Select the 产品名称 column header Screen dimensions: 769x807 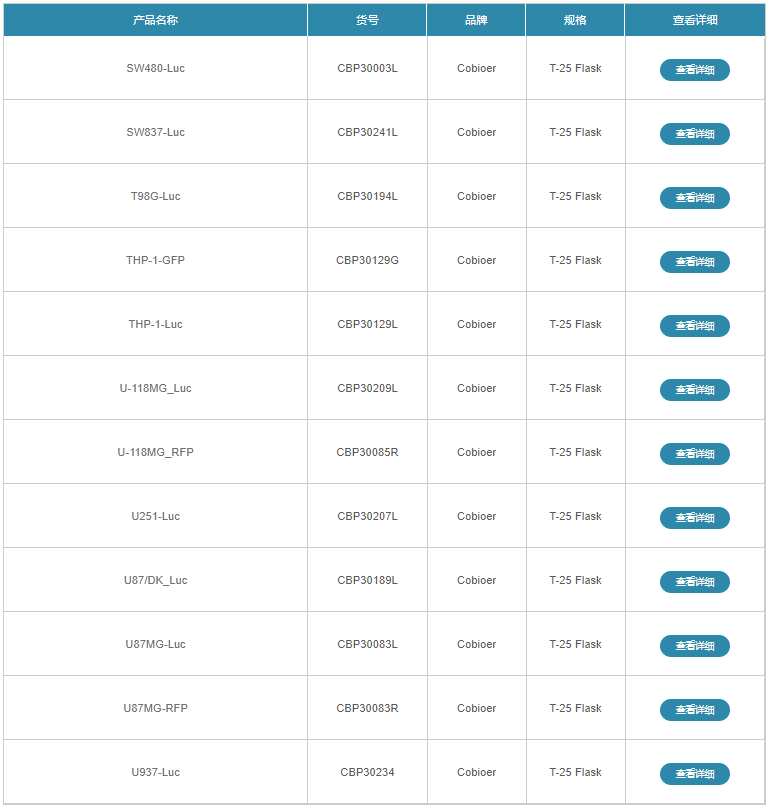(x=155, y=20)
